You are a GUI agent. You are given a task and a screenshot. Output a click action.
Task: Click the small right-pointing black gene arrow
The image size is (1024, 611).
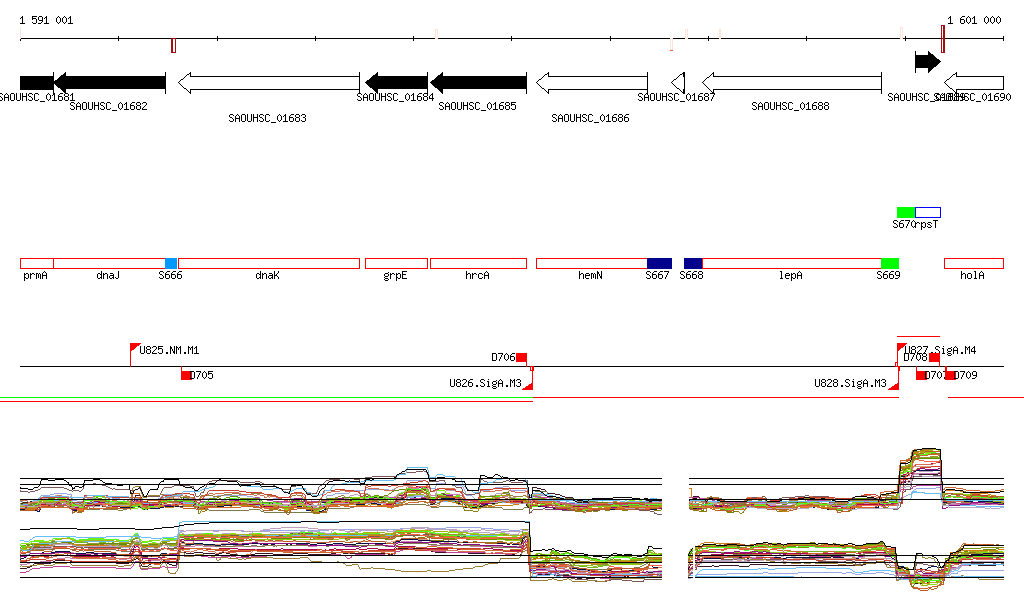(927, 62)
